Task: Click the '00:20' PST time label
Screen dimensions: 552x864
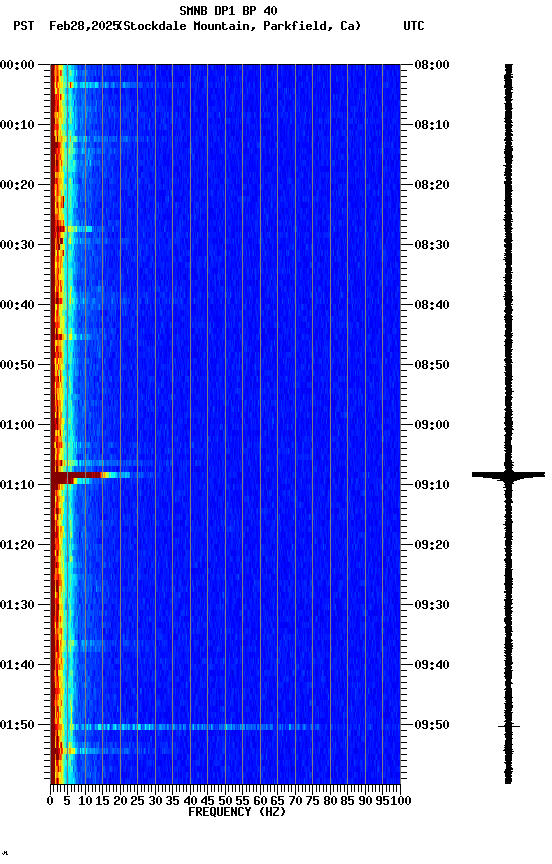Action: pyautogui.click(x=17, y=185)
